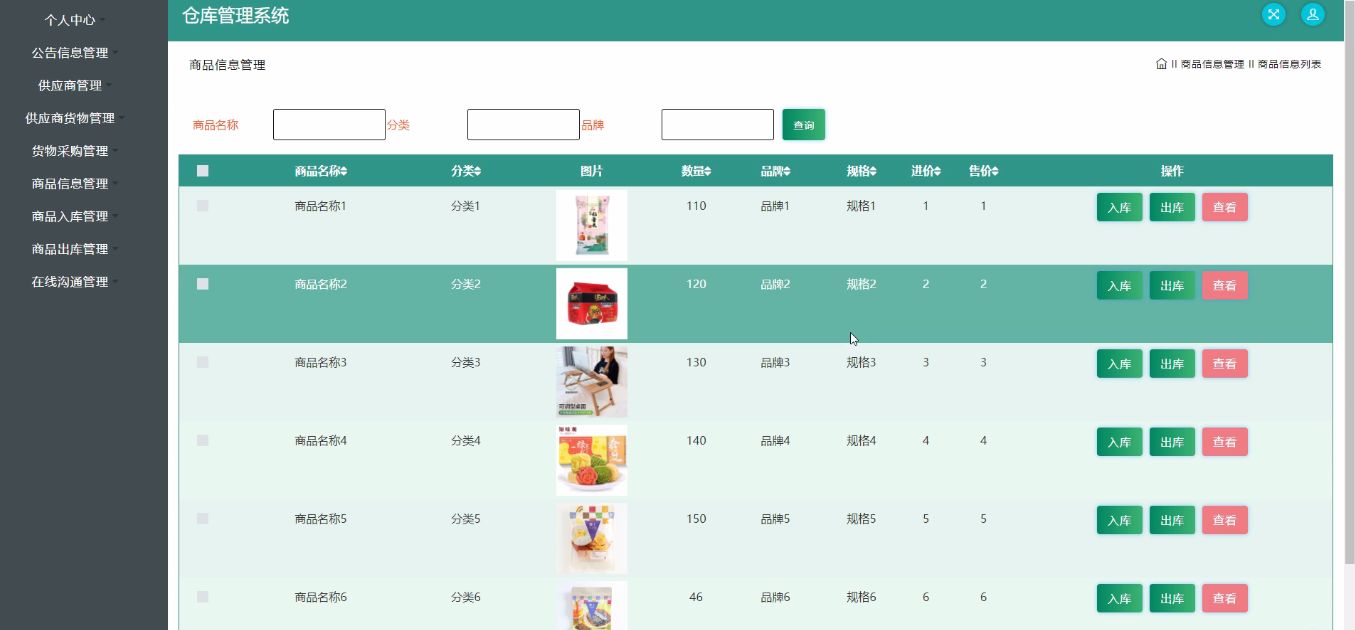This screenshot has height=630, width=1355.
Task: Check the row for 商品名称2
Action: pyautogui.click(x=203, y=284)
